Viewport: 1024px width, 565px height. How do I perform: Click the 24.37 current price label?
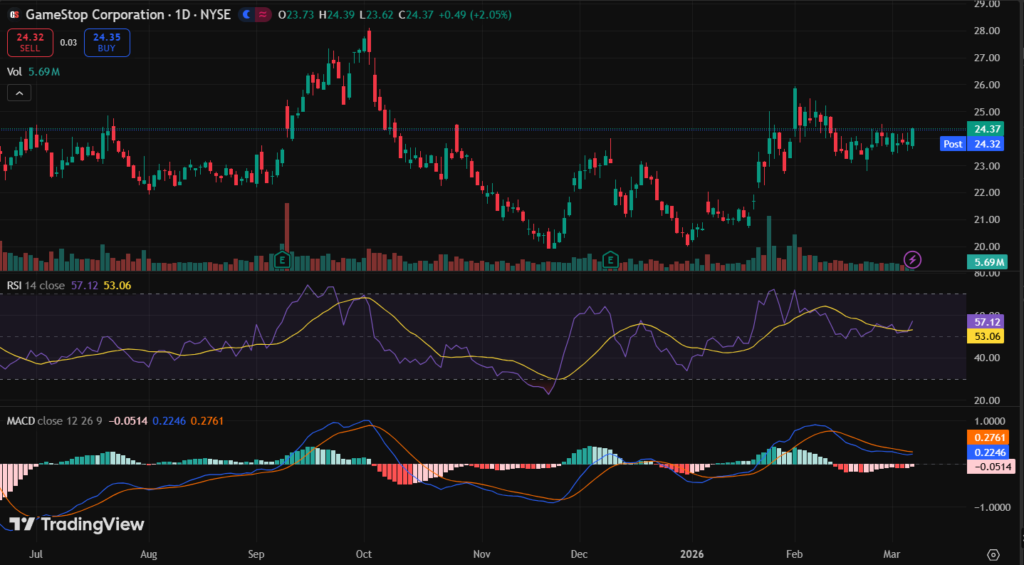(x=988, y=129)
